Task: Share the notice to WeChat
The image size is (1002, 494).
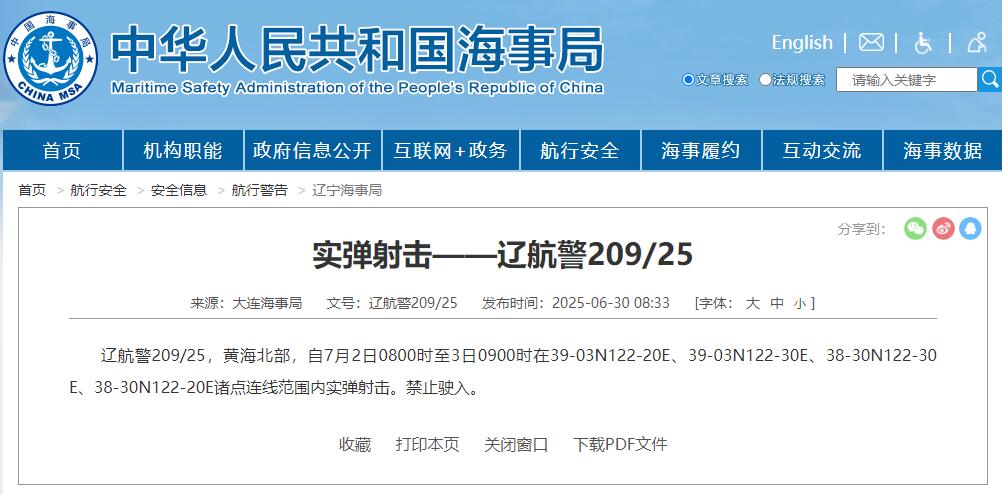Action: [915, 228]
